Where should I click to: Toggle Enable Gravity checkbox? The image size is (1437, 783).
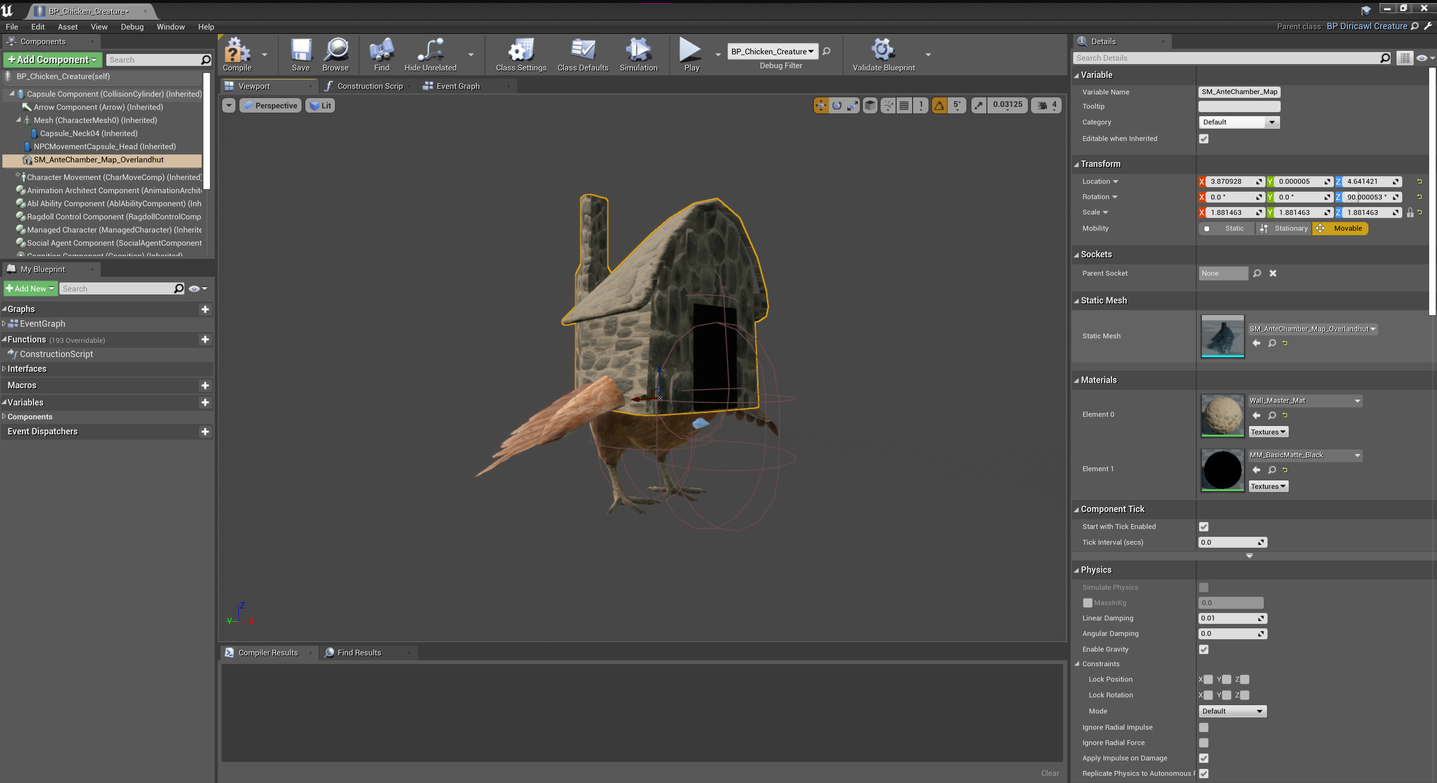pyautogui.click(x=1203, y=650)
